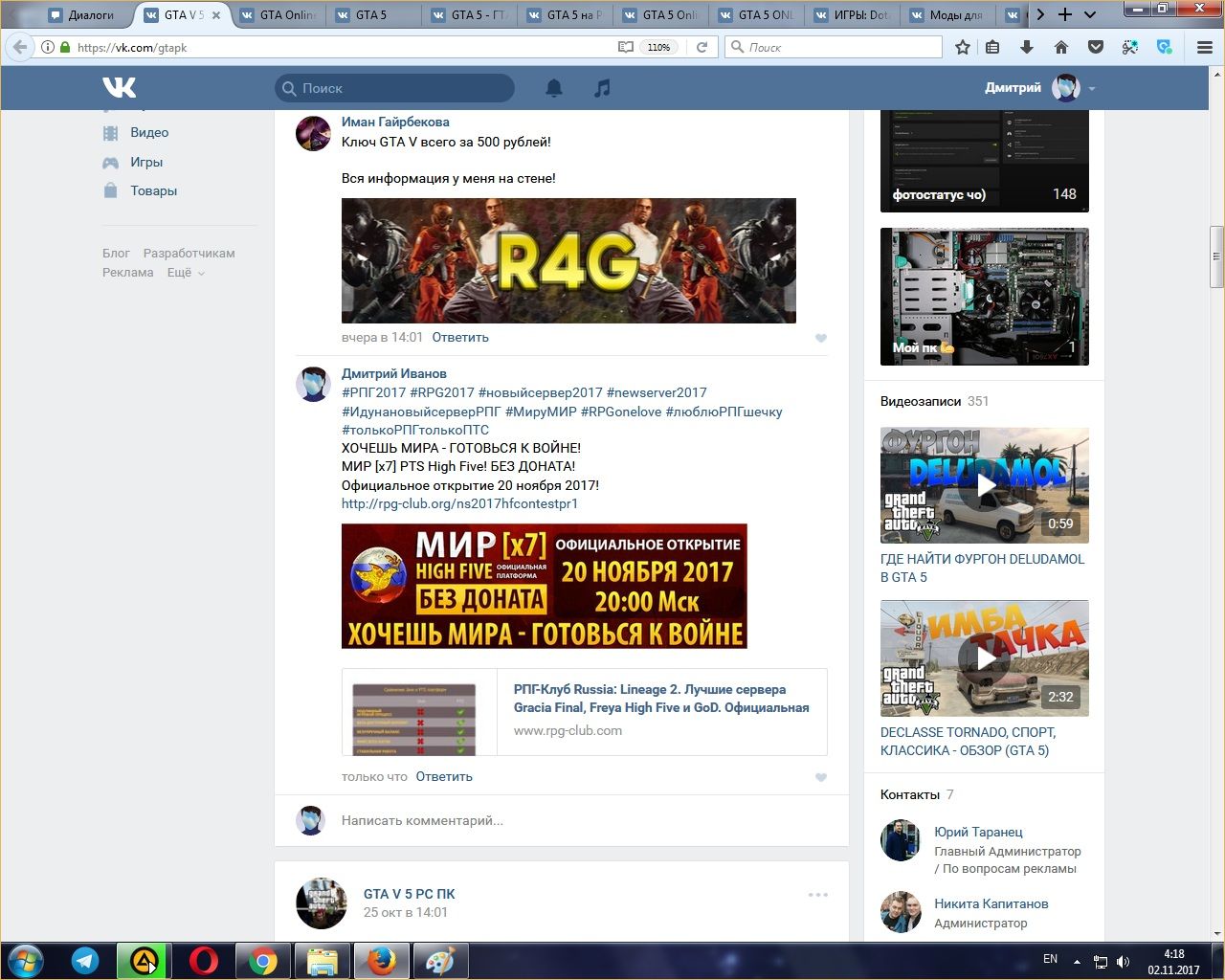Open the VK music note icon
The height and width of the screenshot is (980, 1225).
(602, 88)
